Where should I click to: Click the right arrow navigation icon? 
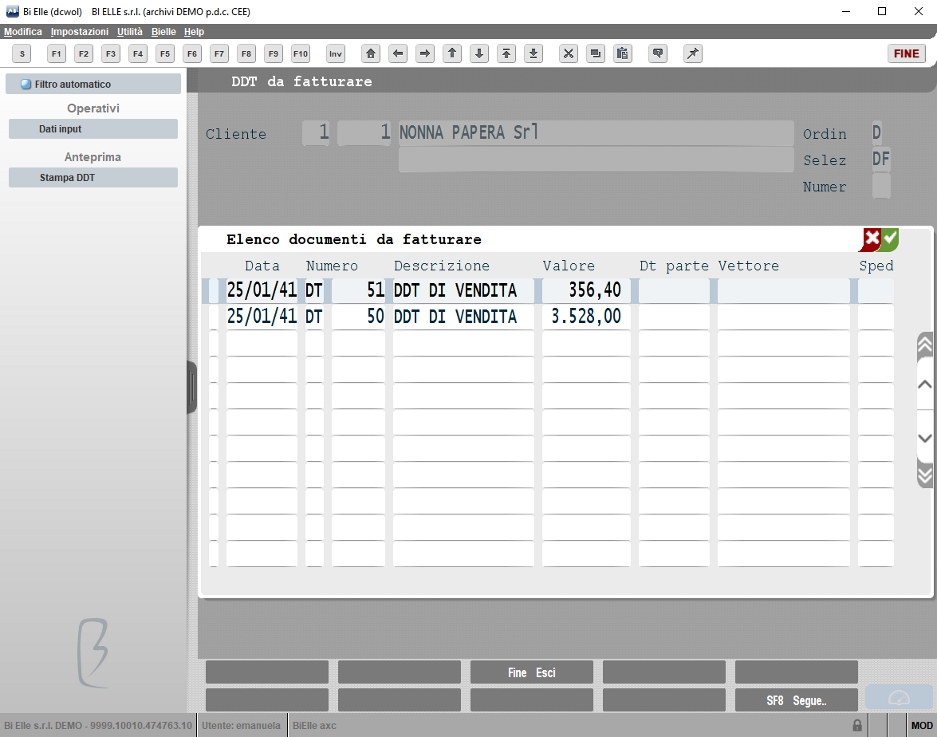(425, 54)
